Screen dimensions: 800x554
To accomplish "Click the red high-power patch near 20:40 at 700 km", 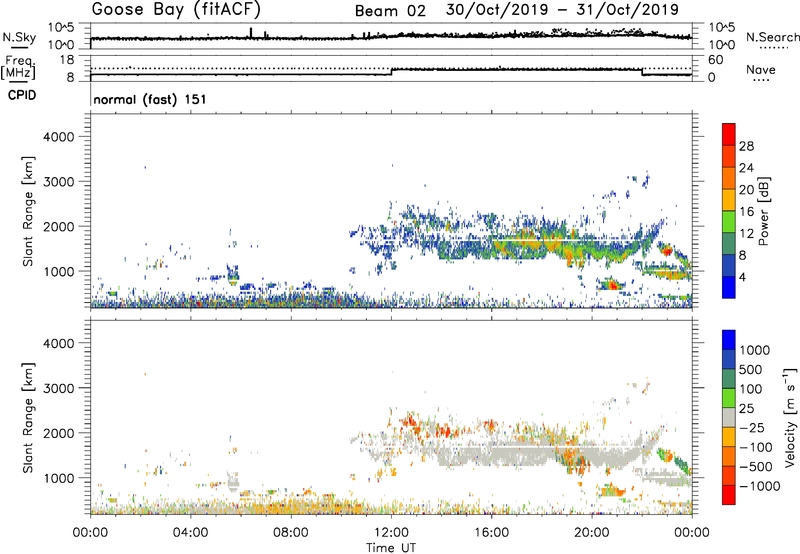I will [x=612, y=285].
